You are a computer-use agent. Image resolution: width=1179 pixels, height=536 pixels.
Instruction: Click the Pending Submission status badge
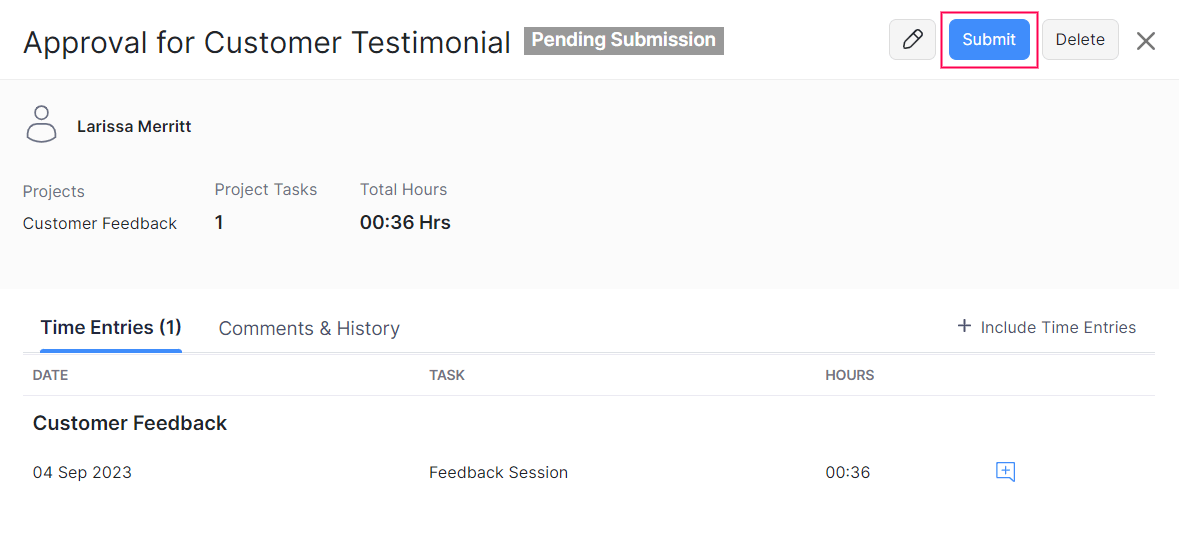623,41
